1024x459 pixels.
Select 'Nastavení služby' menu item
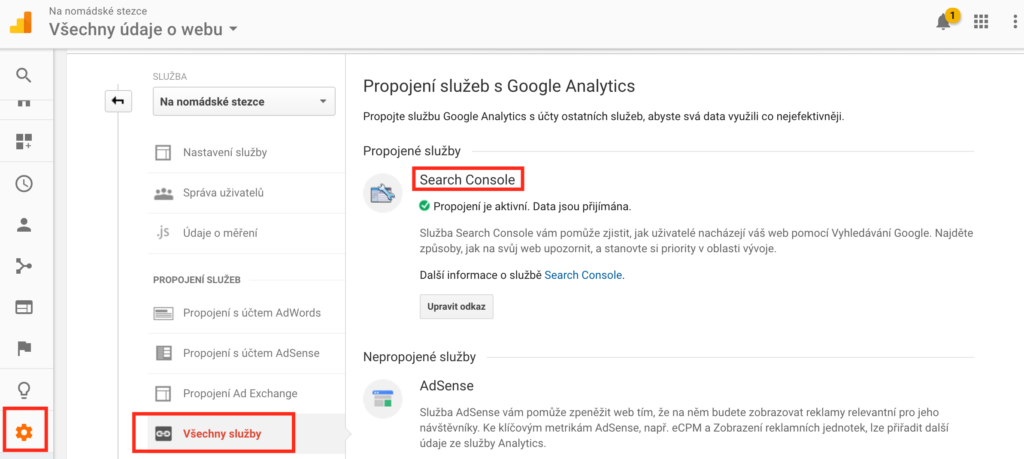(x=224, y=152)
